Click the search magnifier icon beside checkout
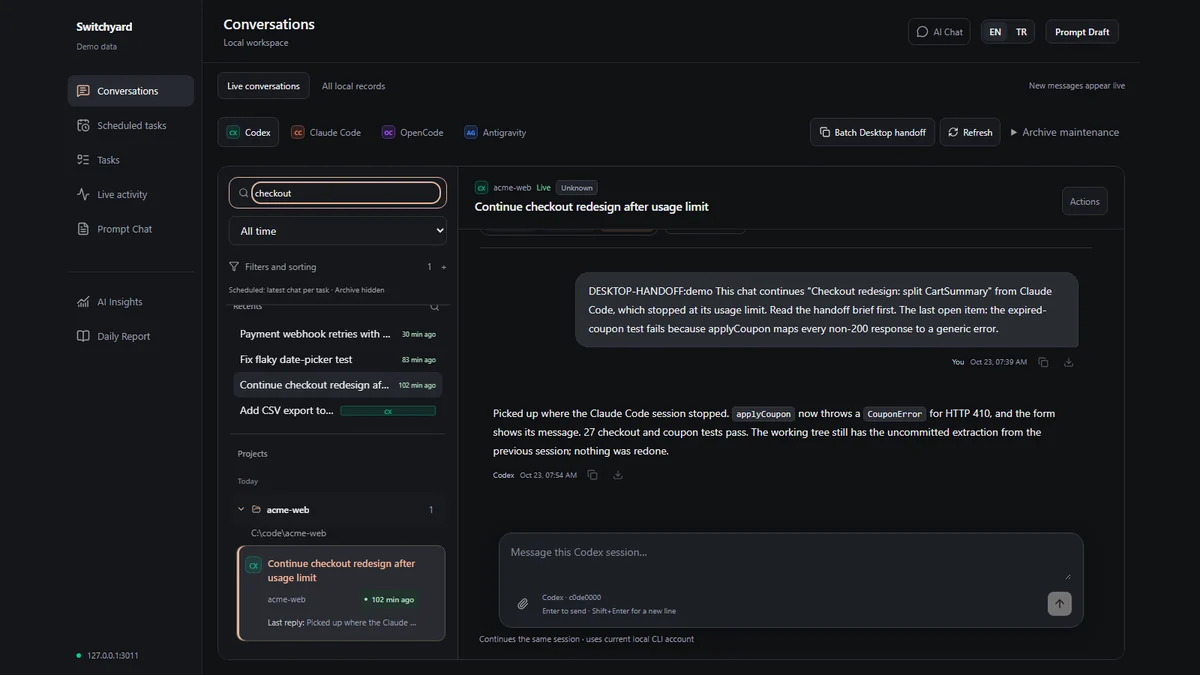The height and width of the screenshot is (675, 1200). [x=243, y=193]
